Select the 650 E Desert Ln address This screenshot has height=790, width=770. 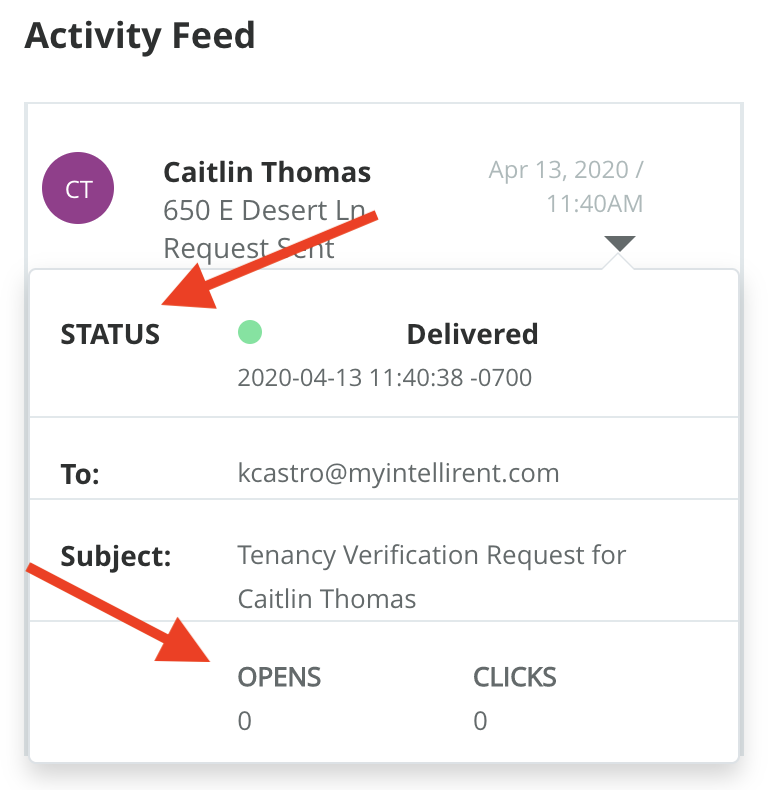pos(259,210)
